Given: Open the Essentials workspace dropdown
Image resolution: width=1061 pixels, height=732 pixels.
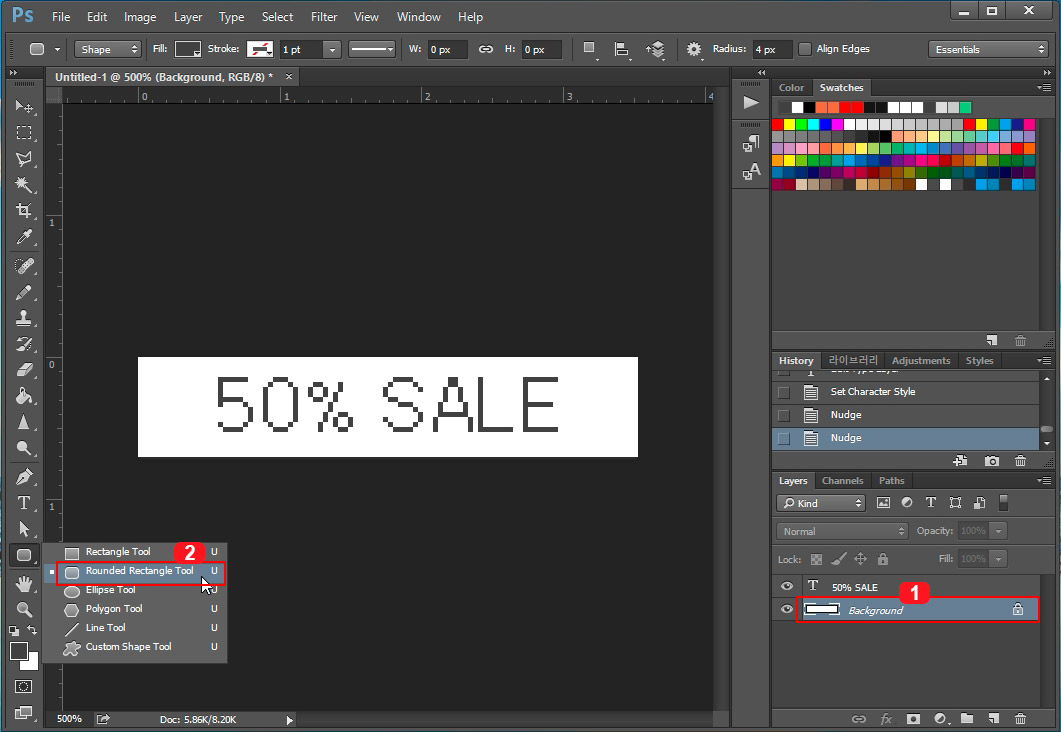Looking at the screenshot, I should (x=988, y=49).
